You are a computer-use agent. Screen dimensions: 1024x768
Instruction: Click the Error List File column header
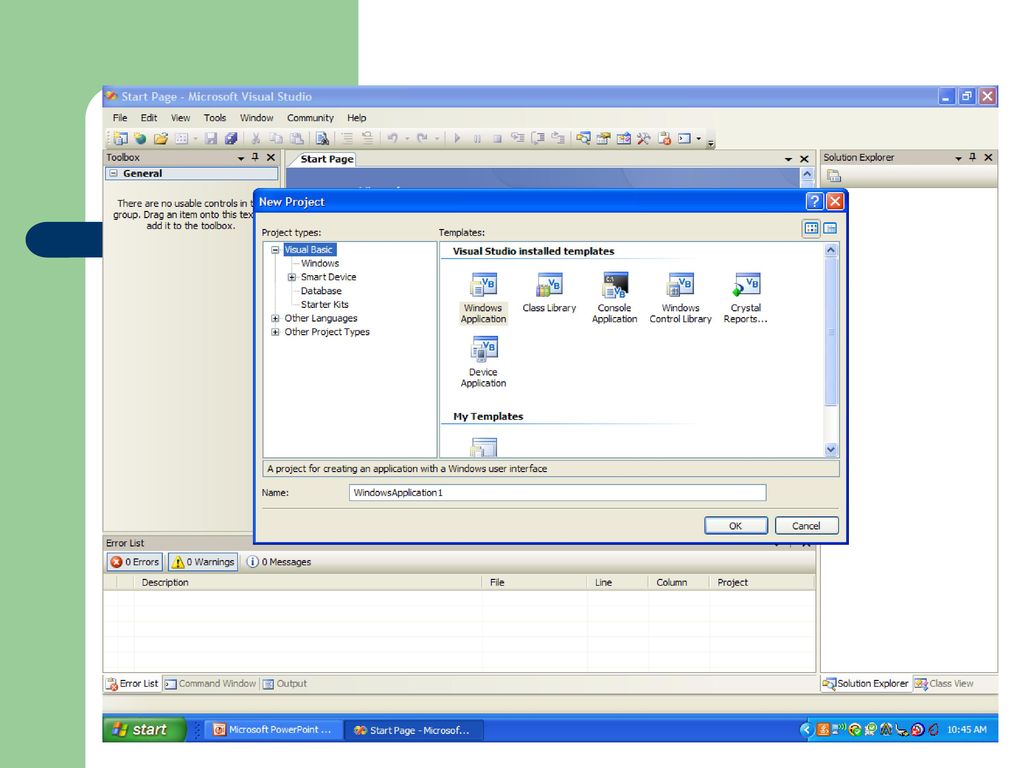tap(534, 582)
